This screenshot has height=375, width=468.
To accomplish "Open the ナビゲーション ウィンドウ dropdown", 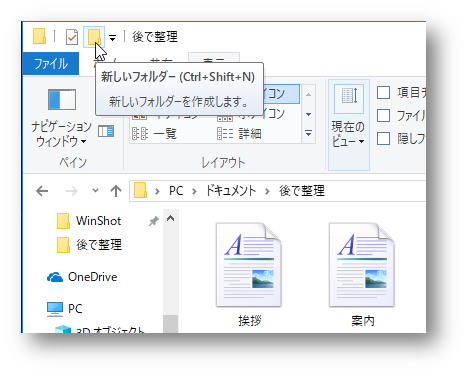I will [61, 118].
